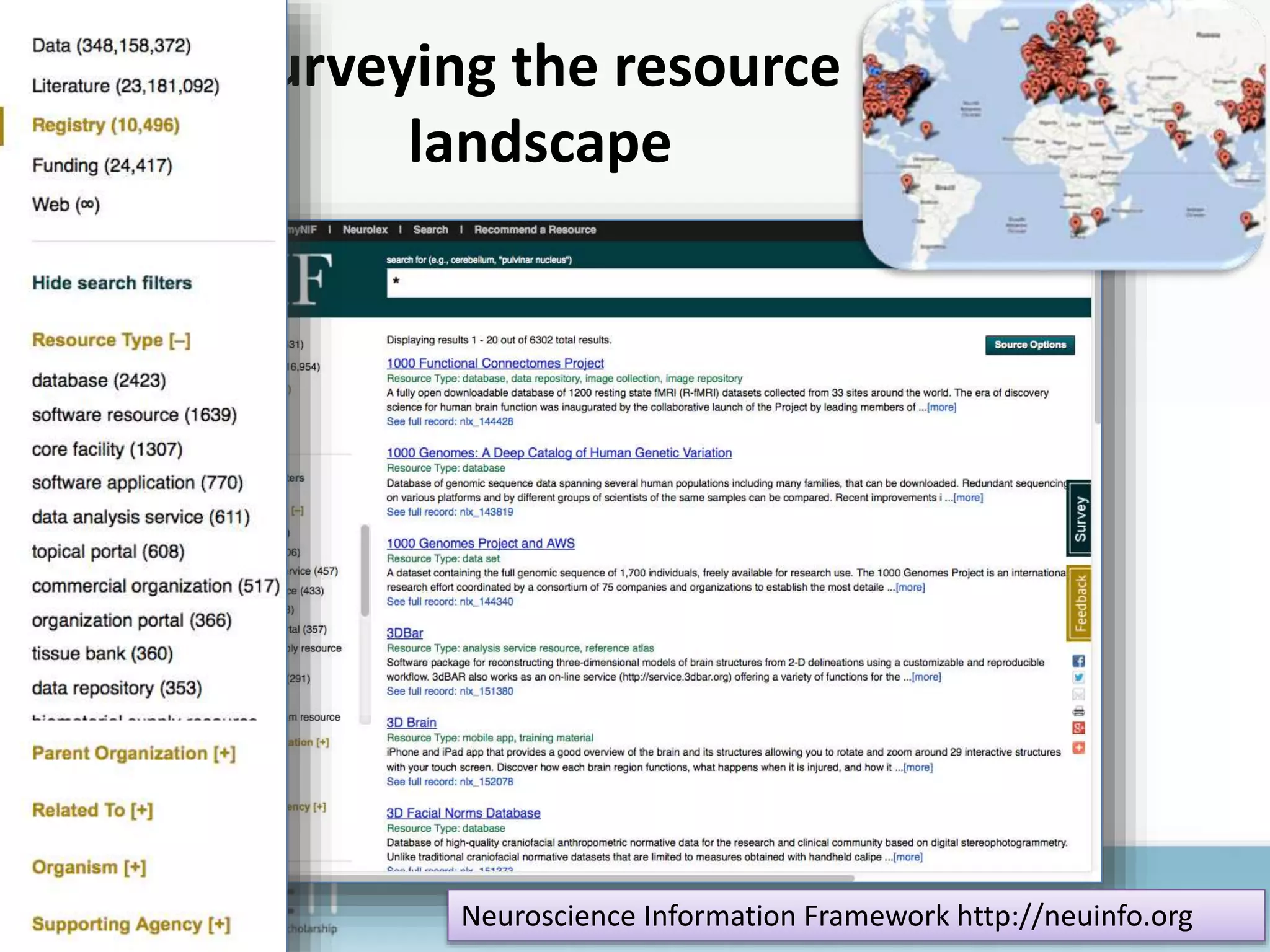Expand the Parent Organization filter

click(134, 754)
